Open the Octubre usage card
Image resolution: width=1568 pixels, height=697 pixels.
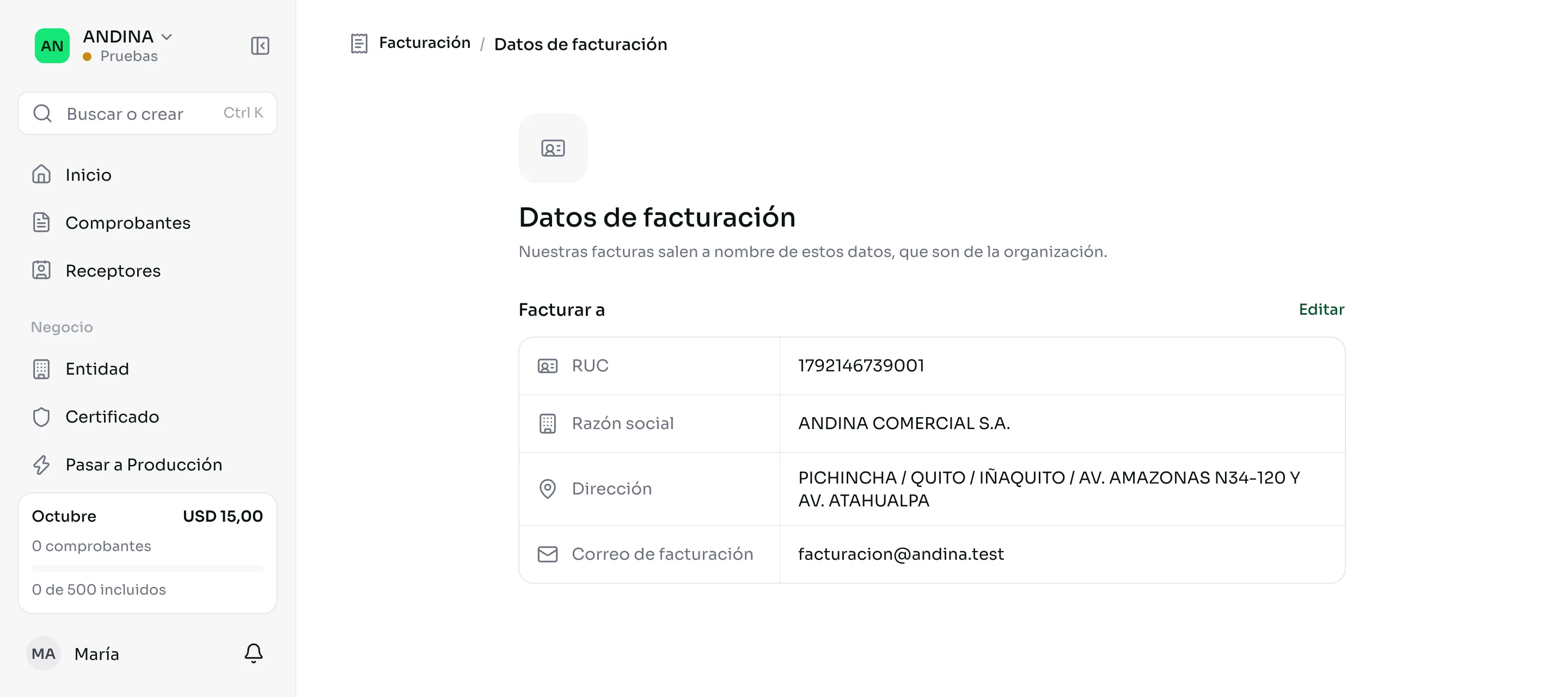(x=148, y=553)
